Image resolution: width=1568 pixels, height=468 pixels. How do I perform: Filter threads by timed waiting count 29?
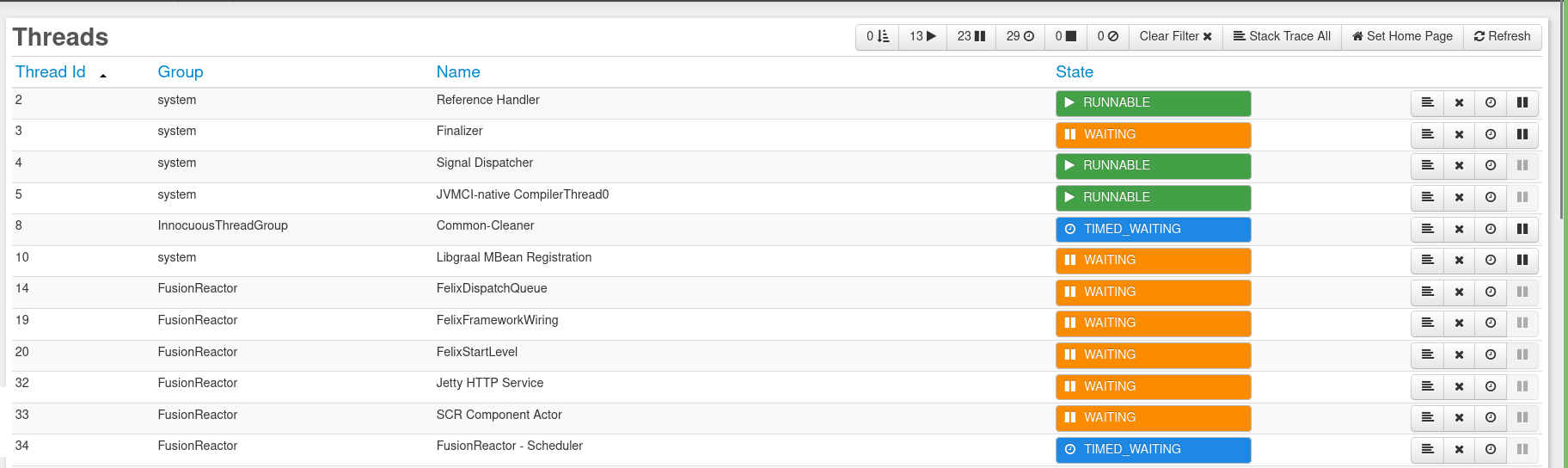pyautogui.click(x=1020, y=36)
